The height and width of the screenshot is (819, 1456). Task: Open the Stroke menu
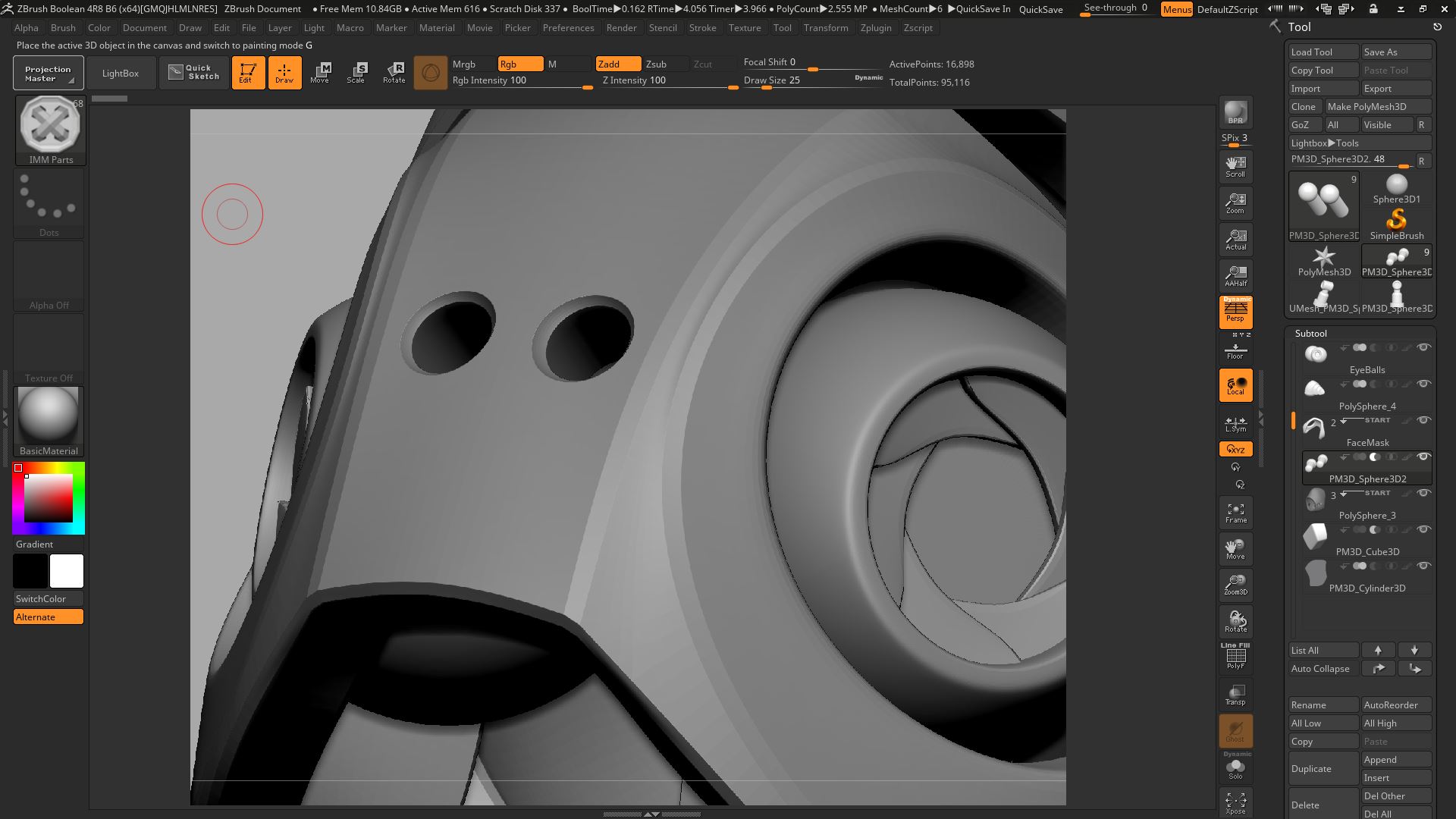tap(702, 27)
